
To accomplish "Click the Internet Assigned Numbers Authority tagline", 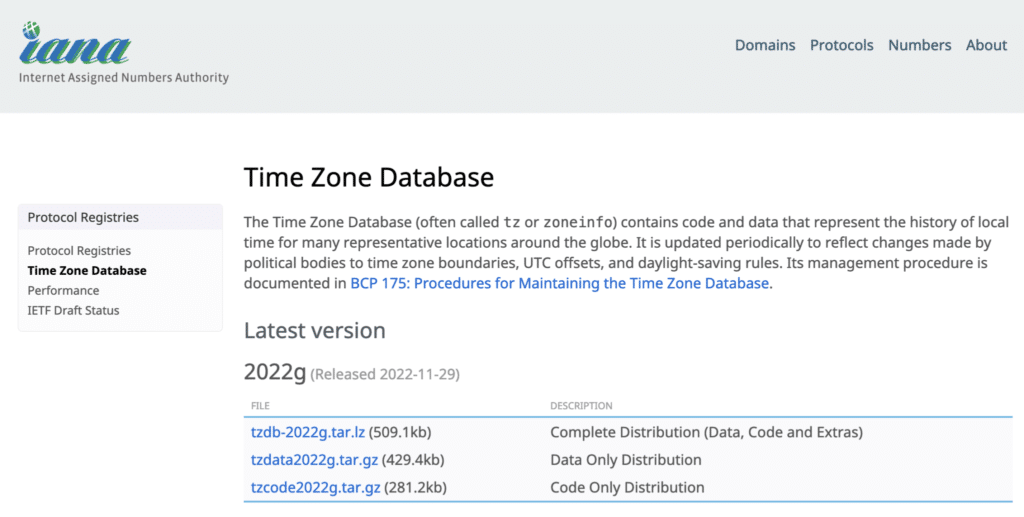I will coord(124,78).
